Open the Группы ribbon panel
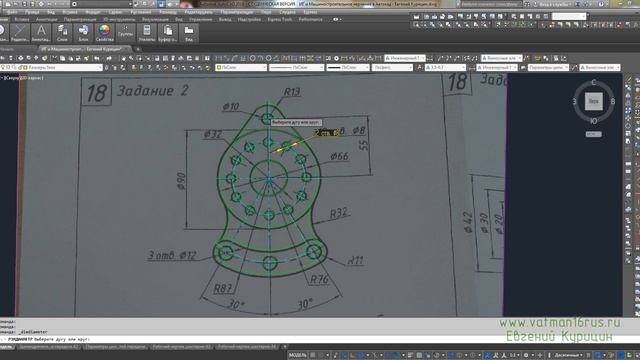Image resolution: width=640 pixels, height=360 pixels. coord(125,33)
